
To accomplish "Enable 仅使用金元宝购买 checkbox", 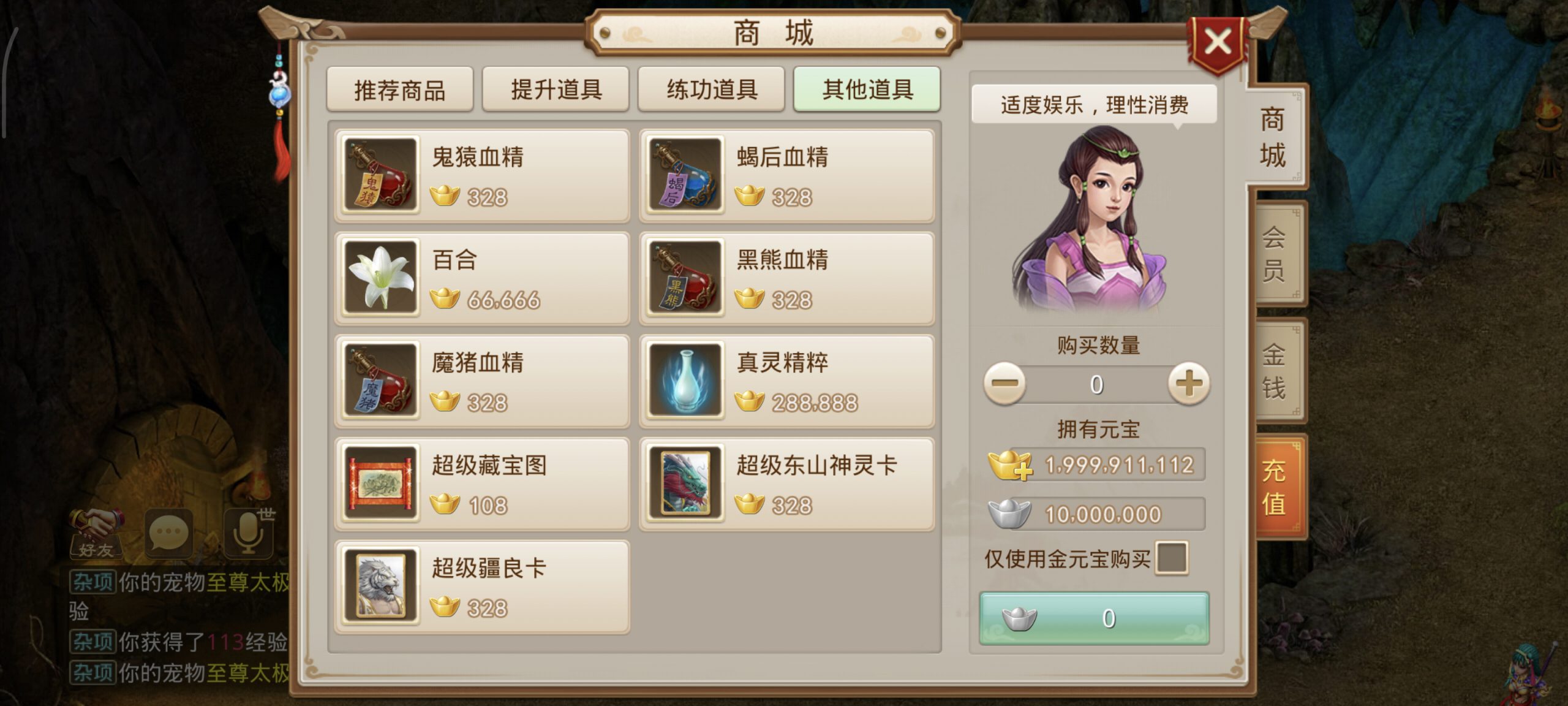I will (x=1171, y=558).
